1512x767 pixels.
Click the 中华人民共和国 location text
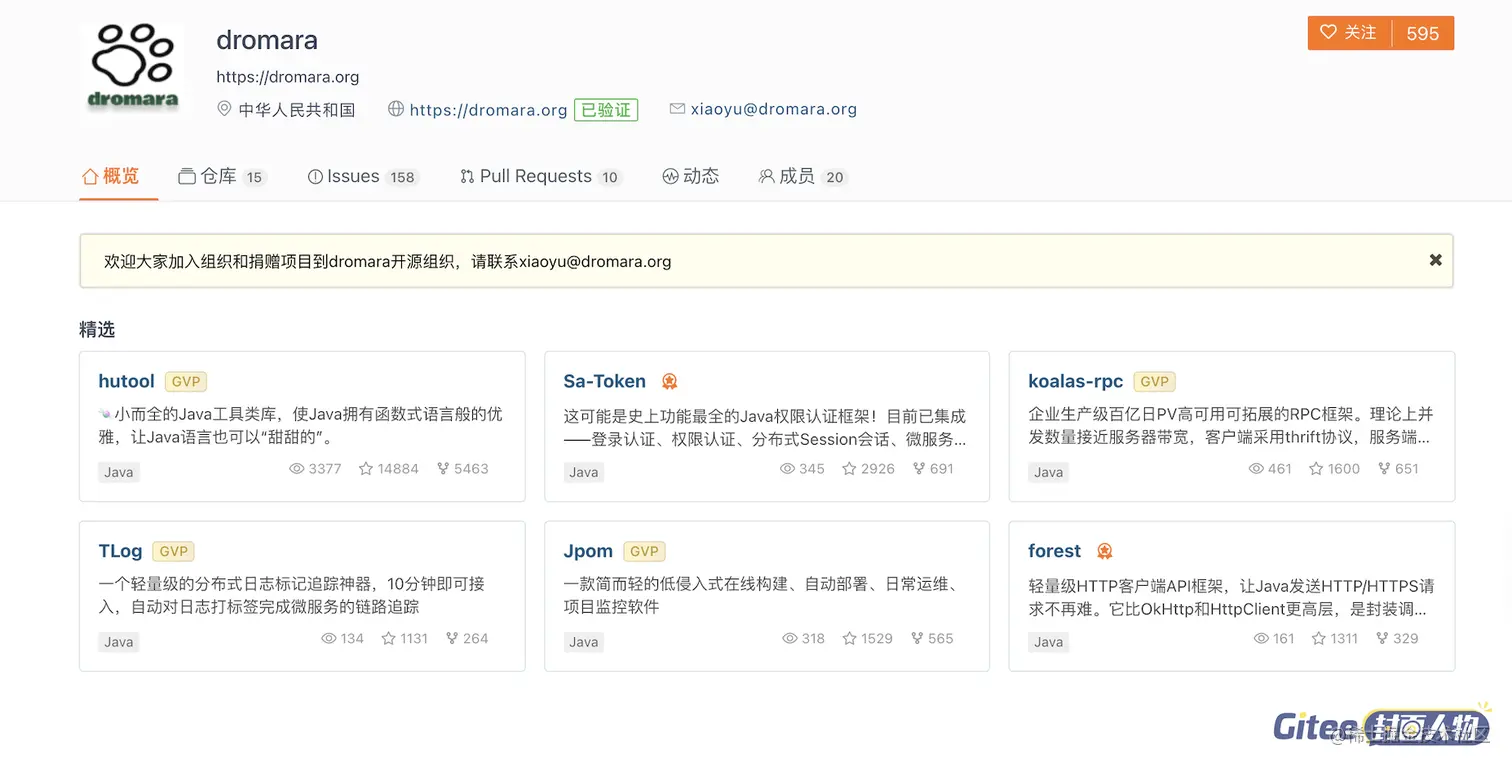[297, 110]
